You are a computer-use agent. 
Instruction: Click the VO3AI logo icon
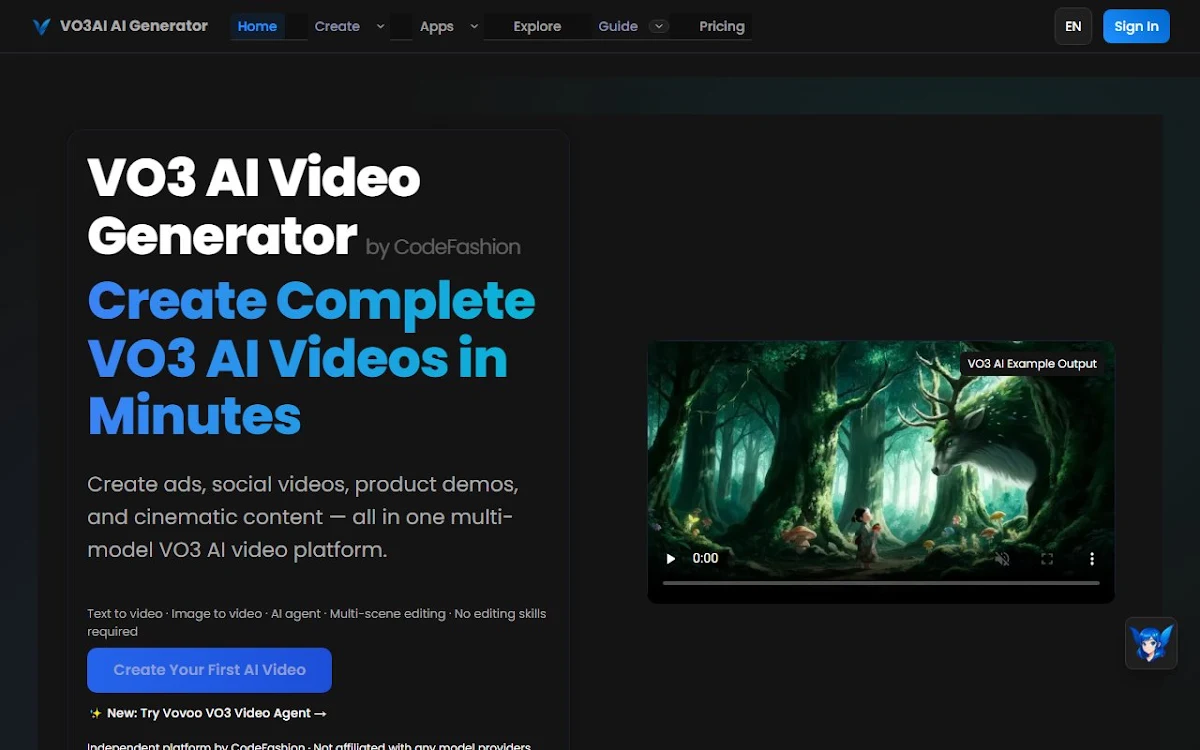tap(41, 26)
